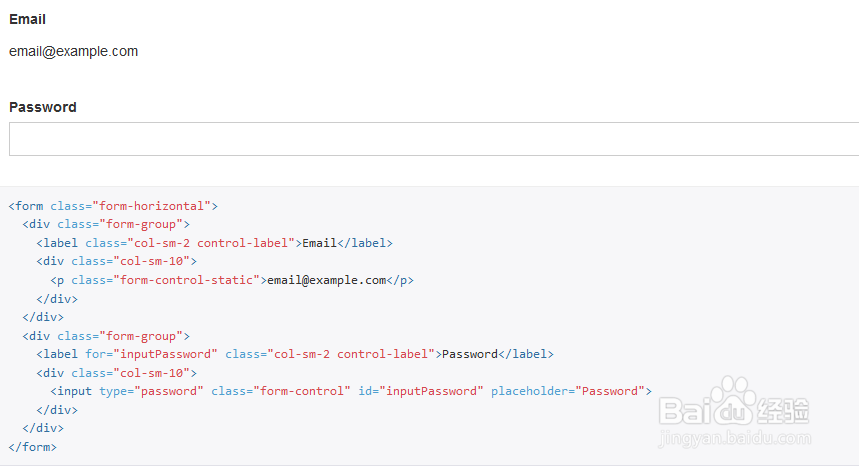Click the Email text between label tags in code
Screen dimensions: 859x468
319,243
